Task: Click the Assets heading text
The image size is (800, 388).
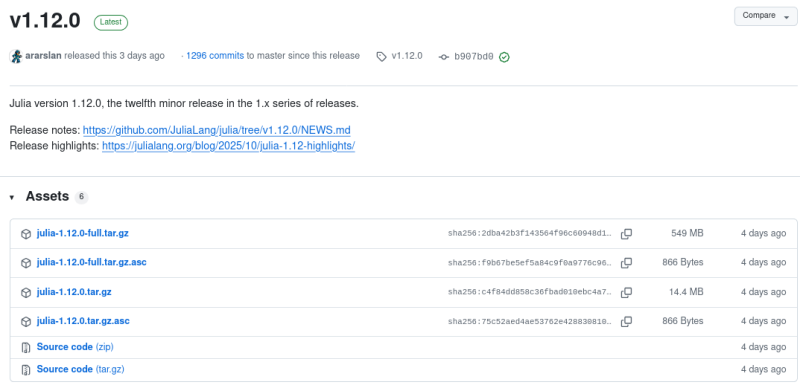Action: tap(47, 197)
